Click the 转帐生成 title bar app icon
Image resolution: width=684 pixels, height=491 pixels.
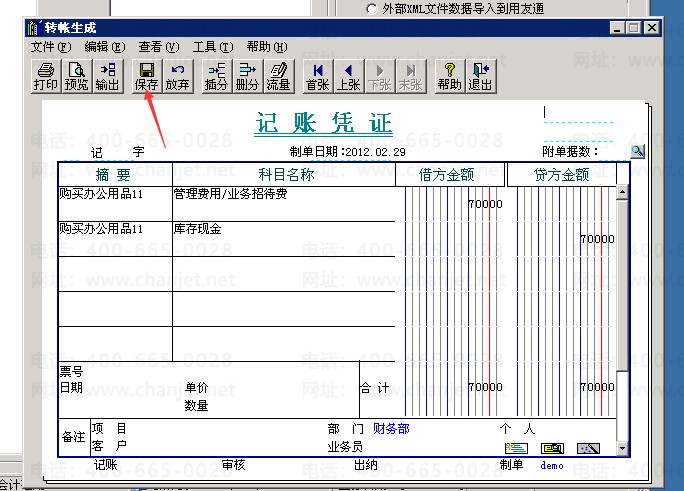point(34,28)
